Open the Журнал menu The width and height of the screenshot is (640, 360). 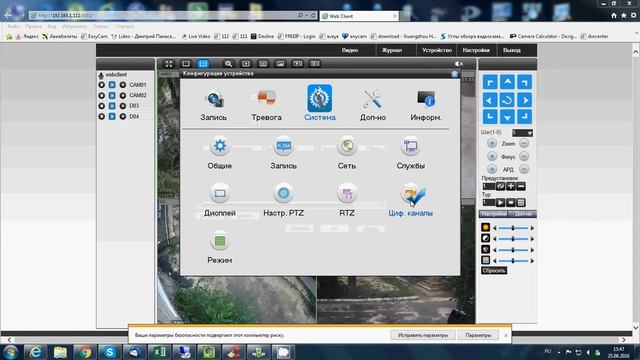coord(392,50)
